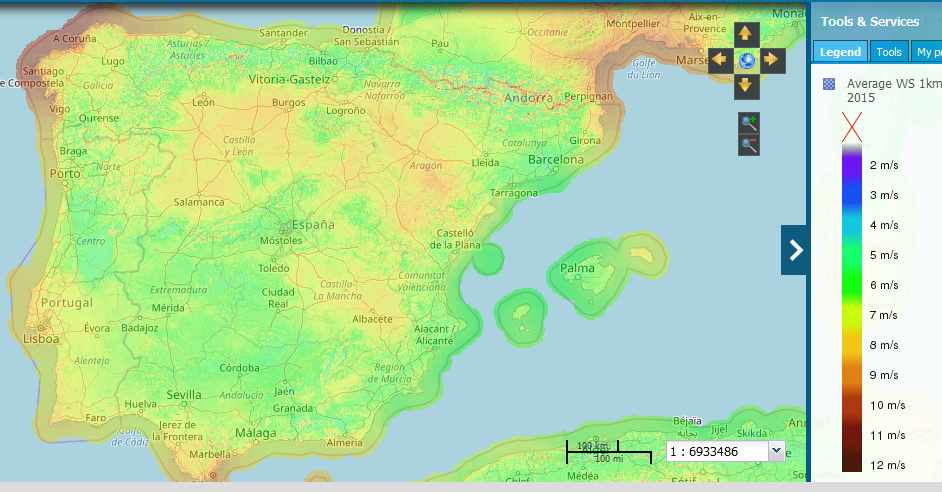942x492 pixels.
Task: Zoom in with the magnifier plus icon
Action: [749, 123]
